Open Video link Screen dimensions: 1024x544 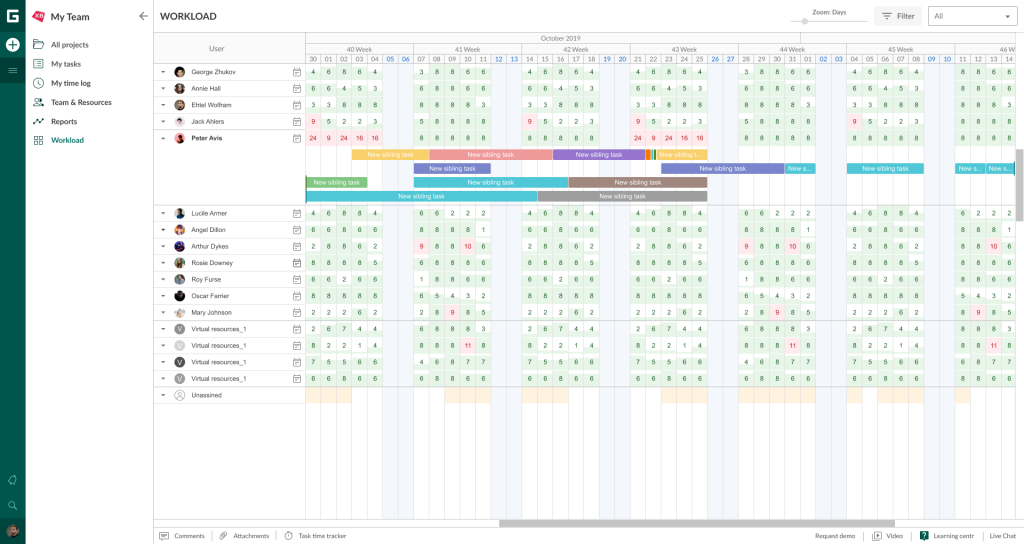click(x=888, y=536)
